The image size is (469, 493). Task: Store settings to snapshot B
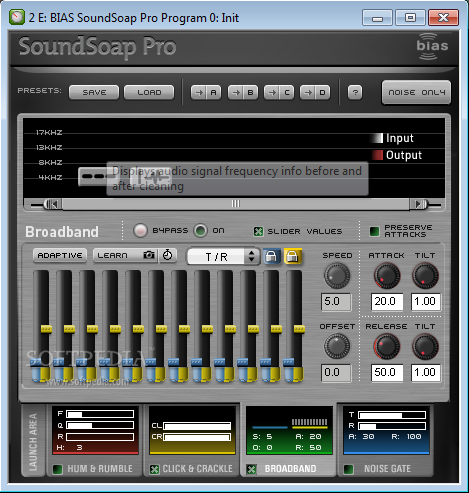tap(243, 92)
